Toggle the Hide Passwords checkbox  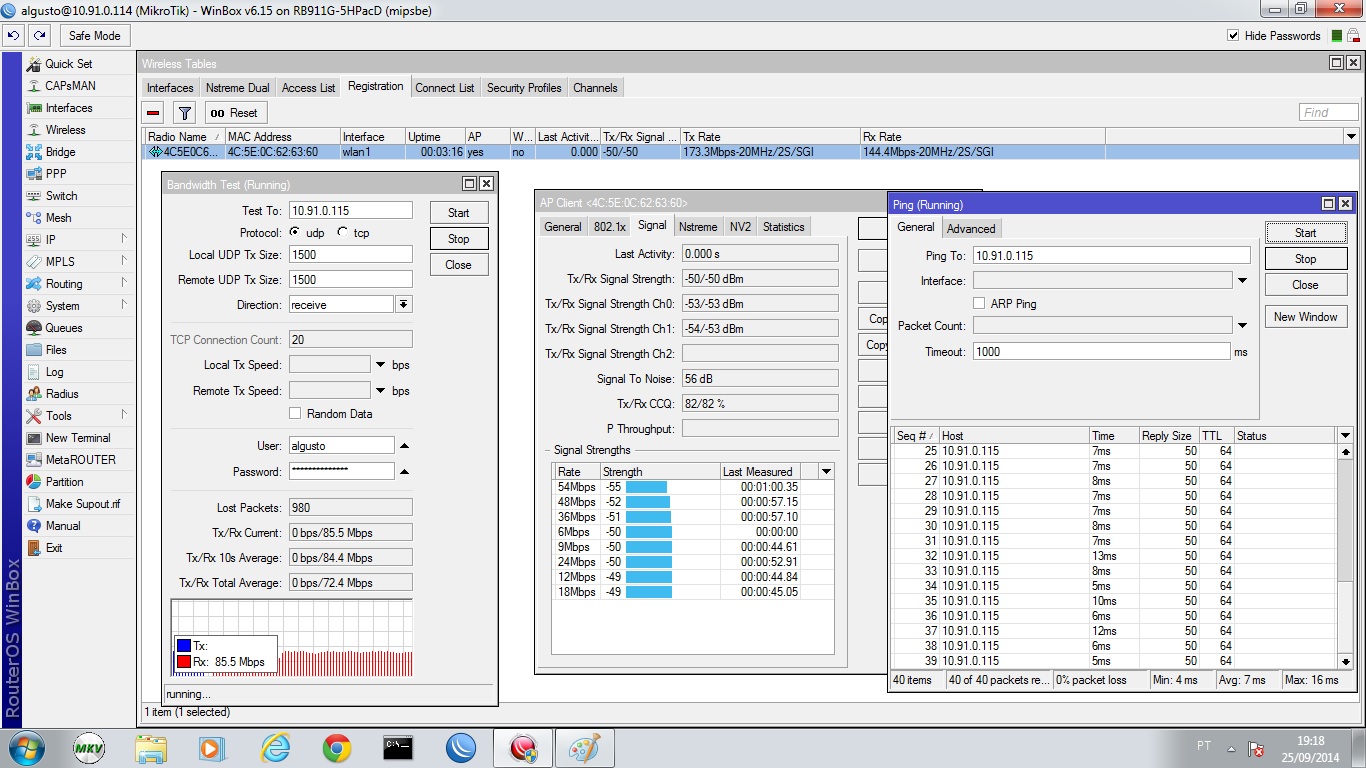point(1233,36)
